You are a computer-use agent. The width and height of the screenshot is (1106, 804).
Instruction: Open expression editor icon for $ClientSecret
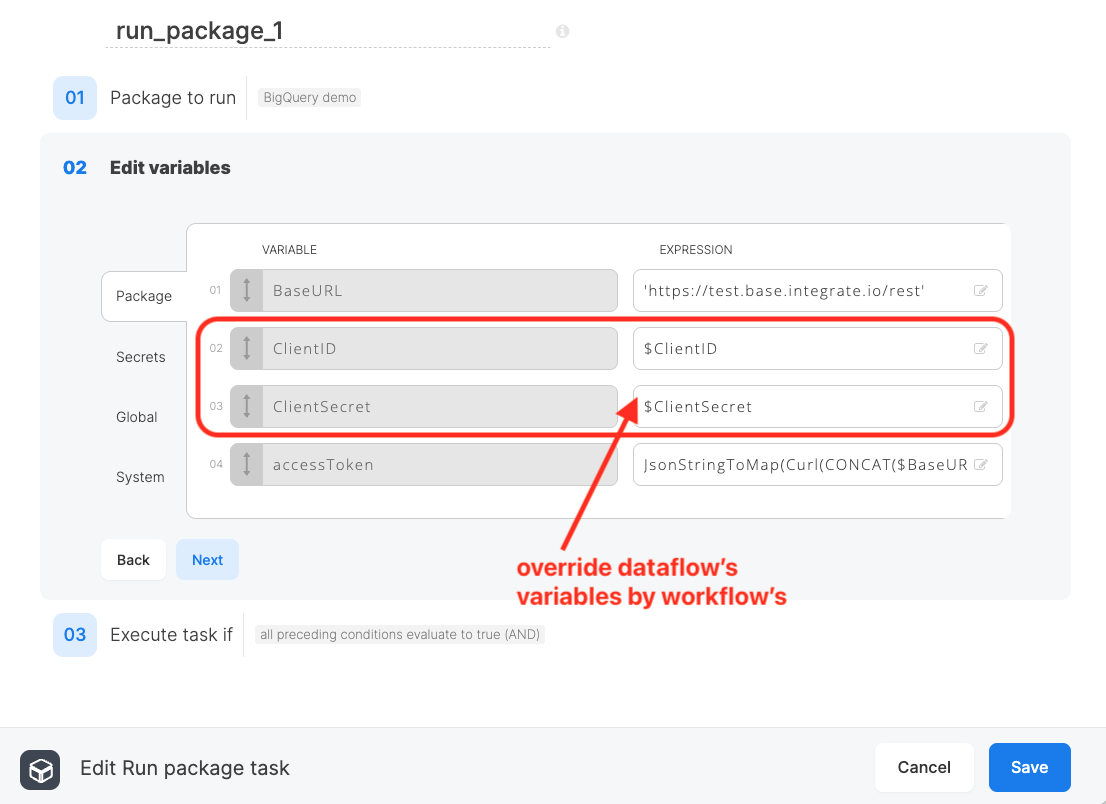tap(980, 406)
